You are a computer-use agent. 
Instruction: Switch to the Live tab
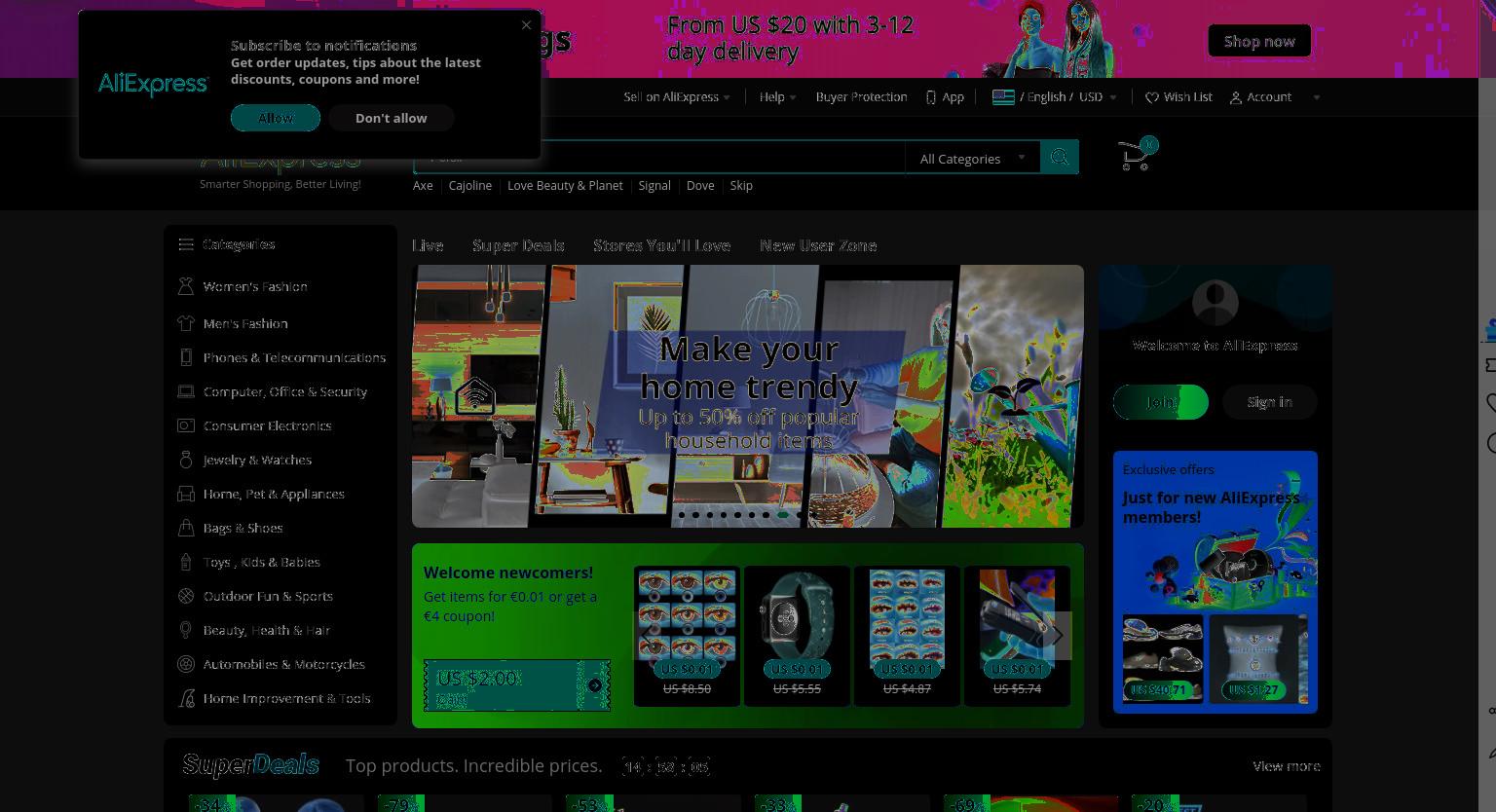click(428, 245)
